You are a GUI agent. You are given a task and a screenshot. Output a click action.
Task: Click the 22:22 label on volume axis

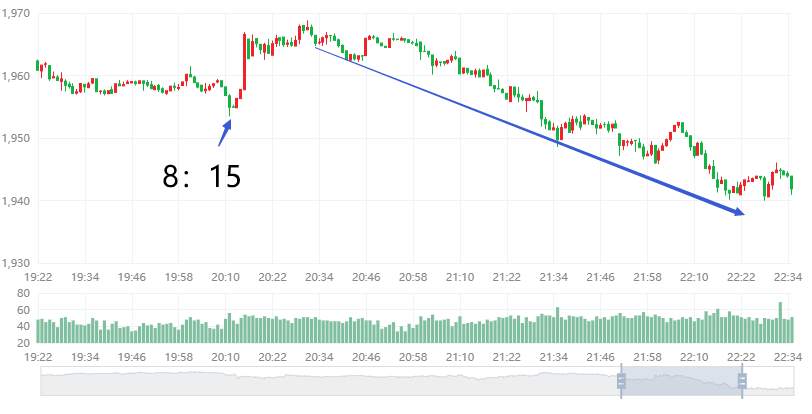pos(741,357)
